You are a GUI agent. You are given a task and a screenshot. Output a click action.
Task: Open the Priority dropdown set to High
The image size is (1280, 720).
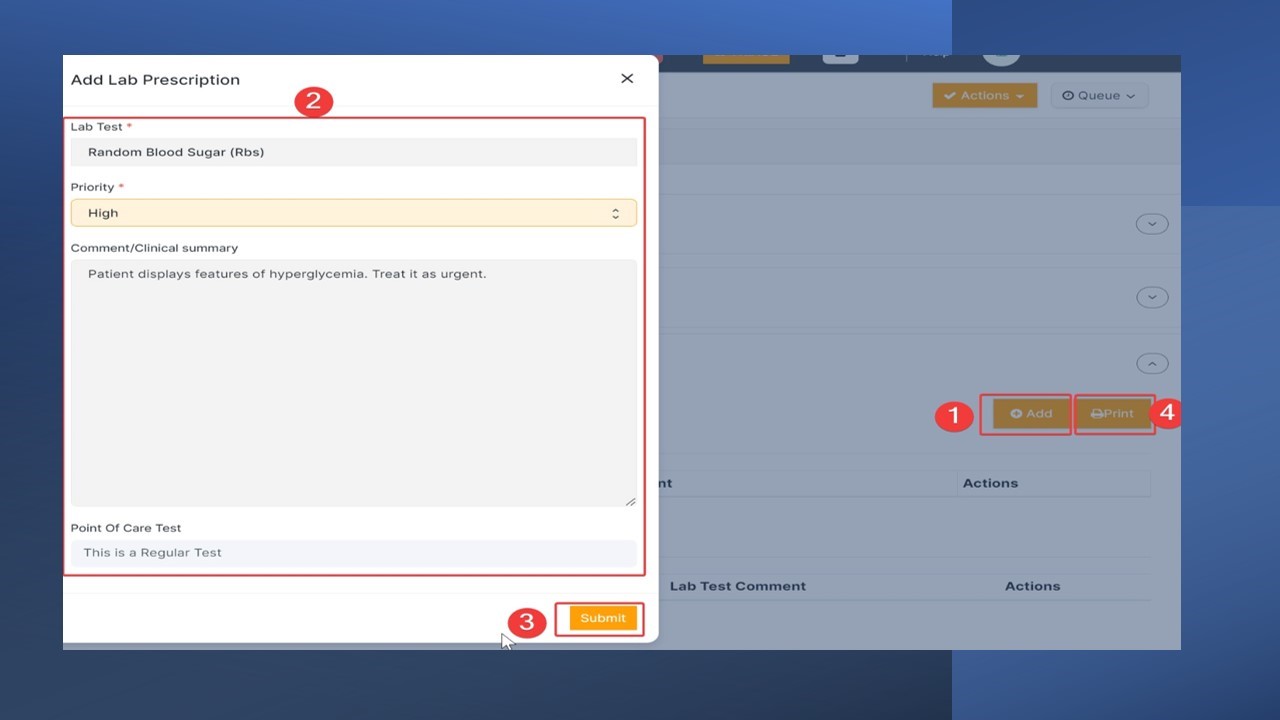tap(353, 213)
